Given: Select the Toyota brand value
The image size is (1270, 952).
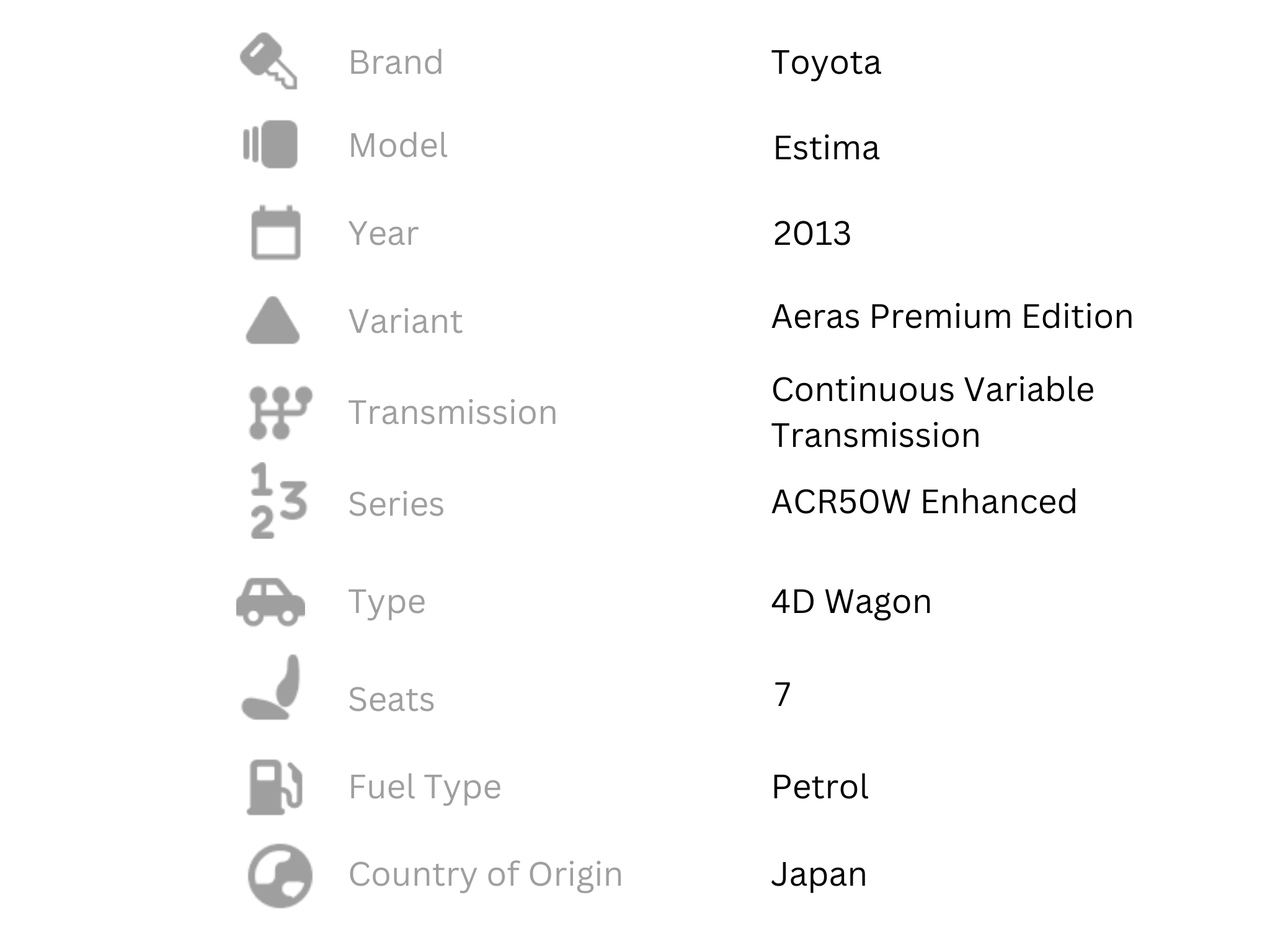Looking at the screenshot, I should click(826, 63).
